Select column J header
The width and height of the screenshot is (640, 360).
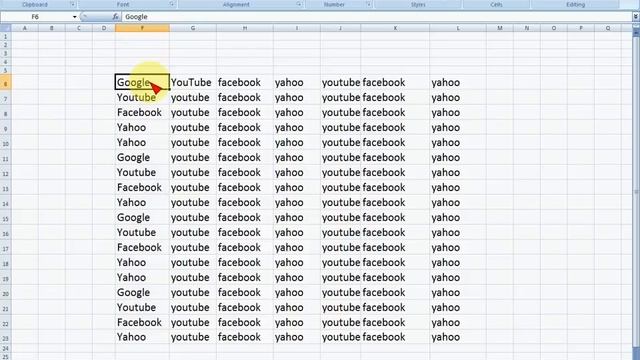click(x=340, y=28)
